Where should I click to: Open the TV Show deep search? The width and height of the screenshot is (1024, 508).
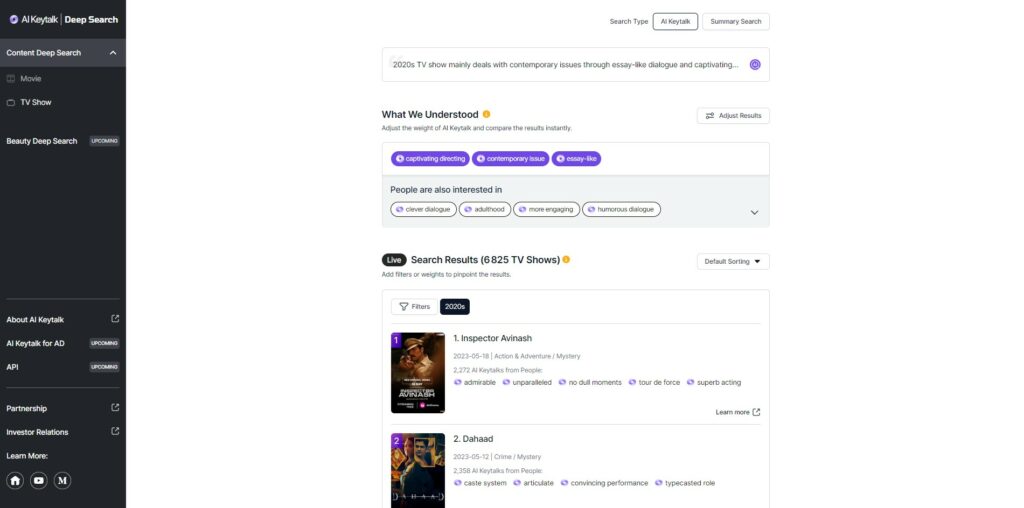36,102
